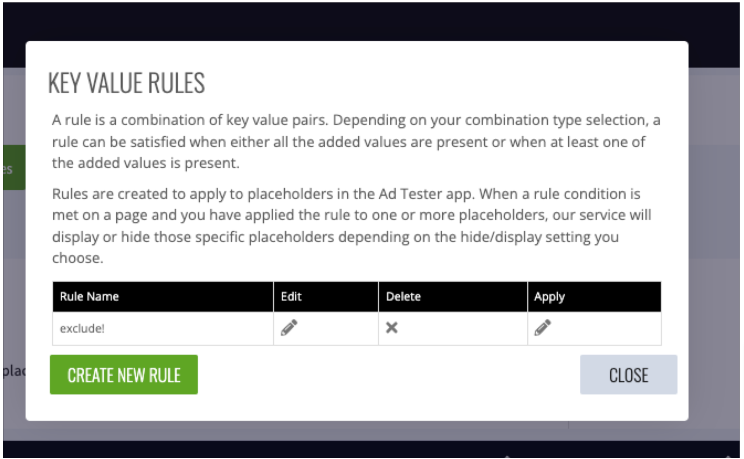Click the partially hidden green button behind dialog

(11, 170)
